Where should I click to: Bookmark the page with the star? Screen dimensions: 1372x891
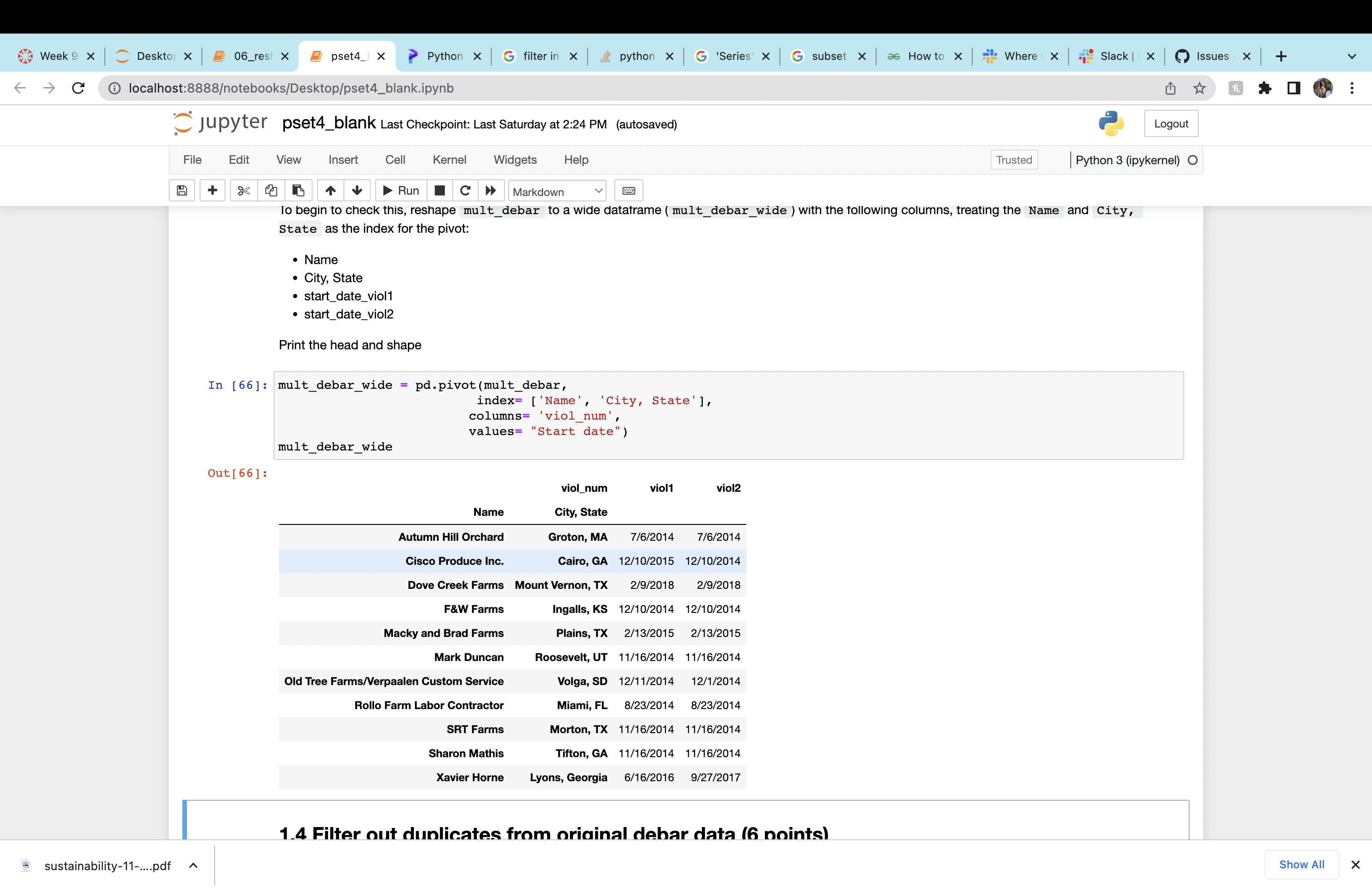click(x=1200, y=88)
